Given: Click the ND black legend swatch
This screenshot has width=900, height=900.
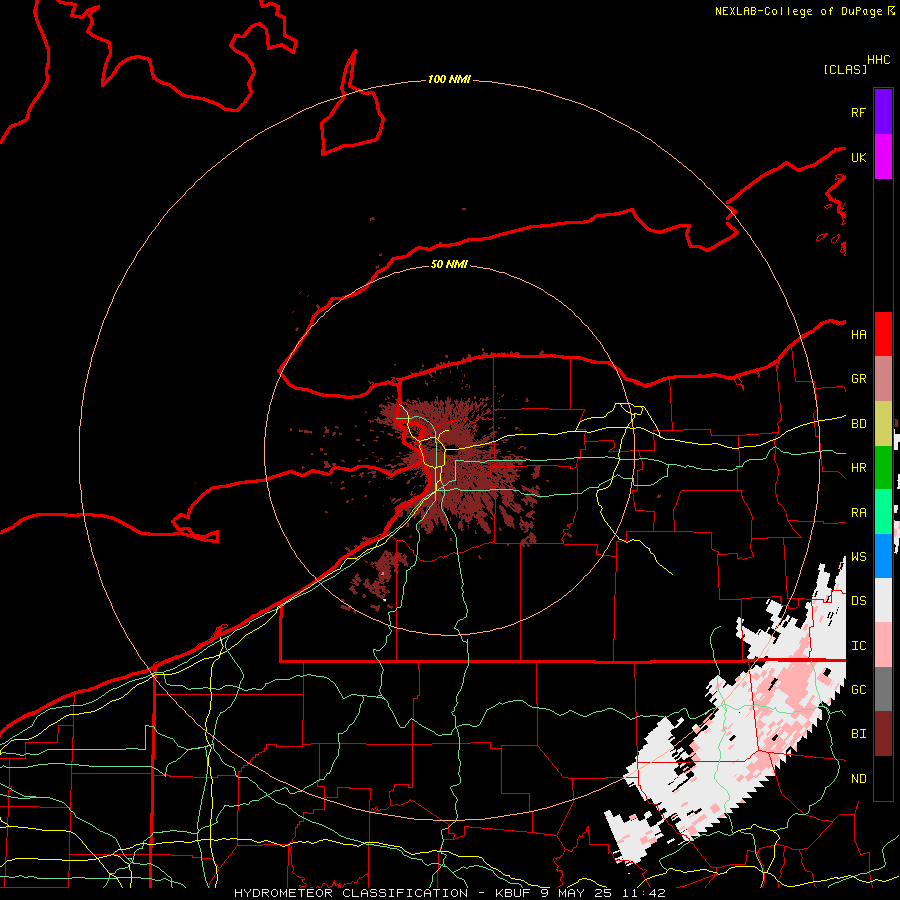Looking at the screenshot, I should pyautogui.click(x=883, y=778).
